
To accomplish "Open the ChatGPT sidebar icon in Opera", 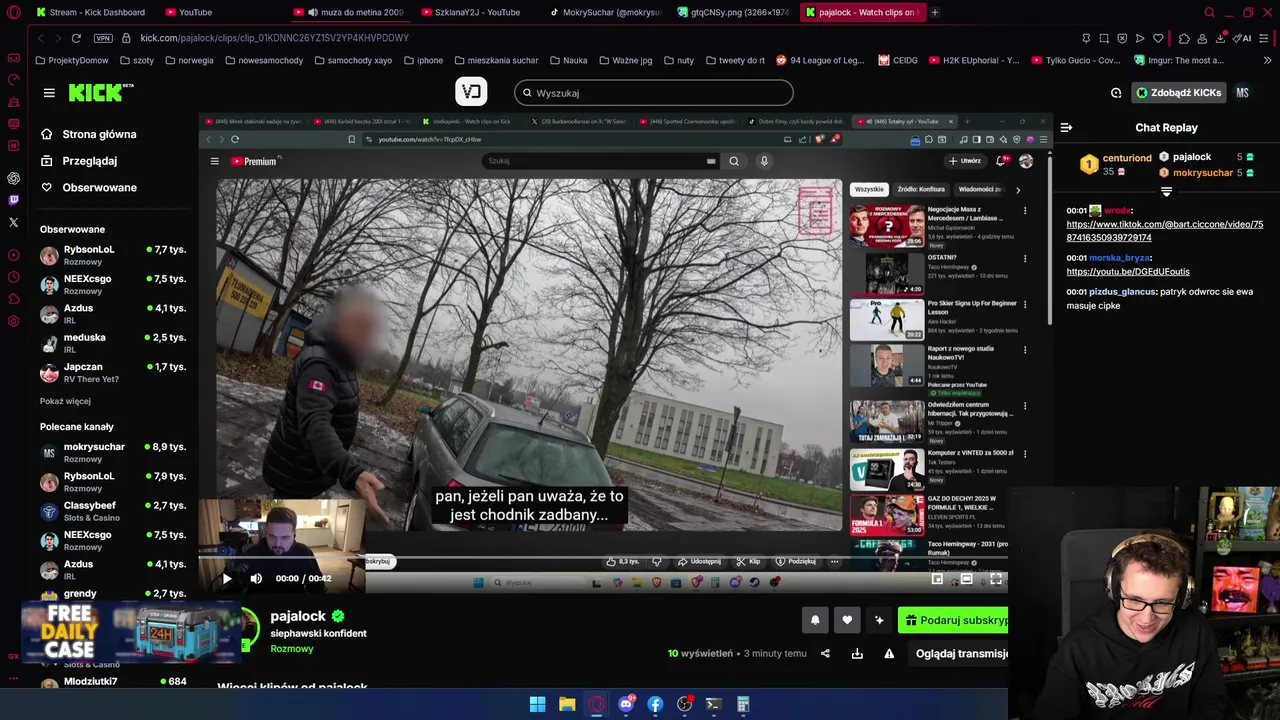I will click(13, 178).
